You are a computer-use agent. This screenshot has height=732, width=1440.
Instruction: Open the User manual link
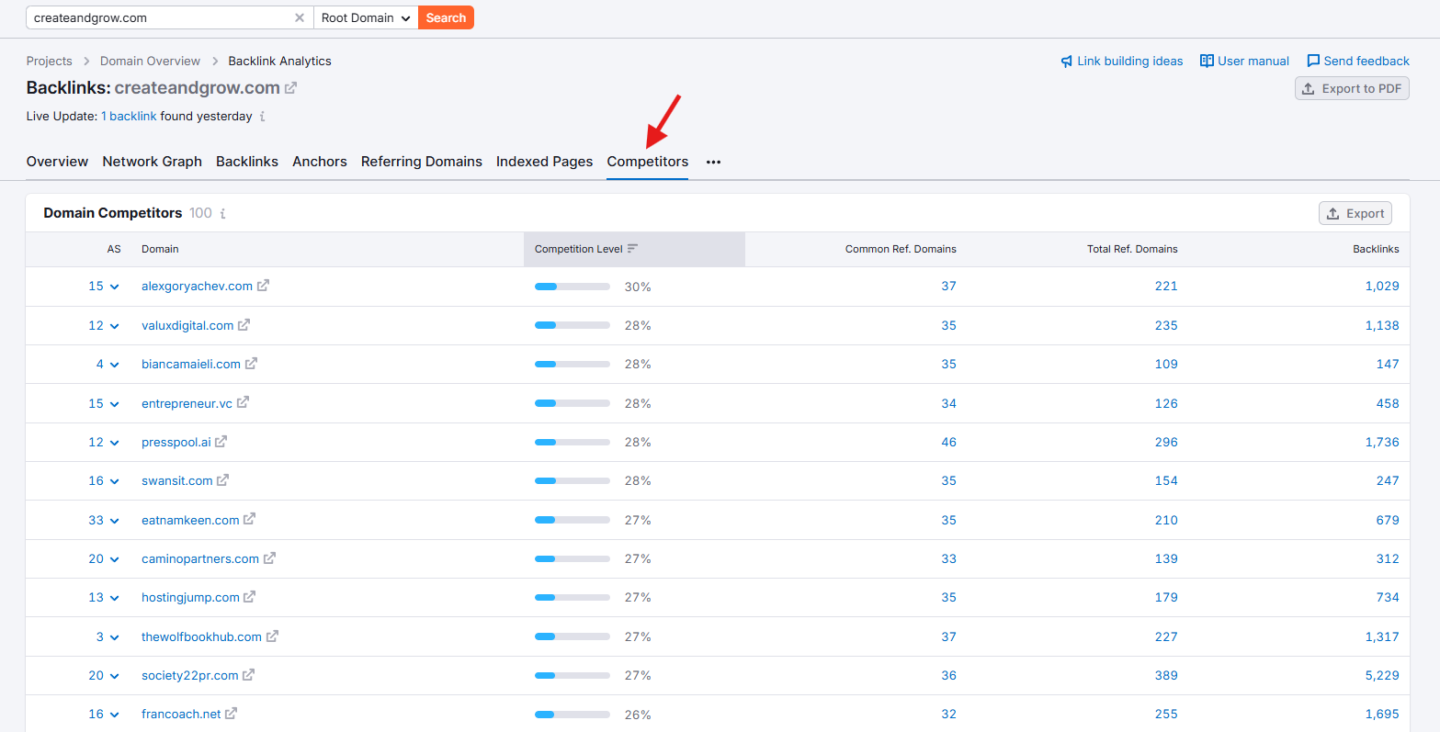pyautogui.click(x=1245, y=61)
